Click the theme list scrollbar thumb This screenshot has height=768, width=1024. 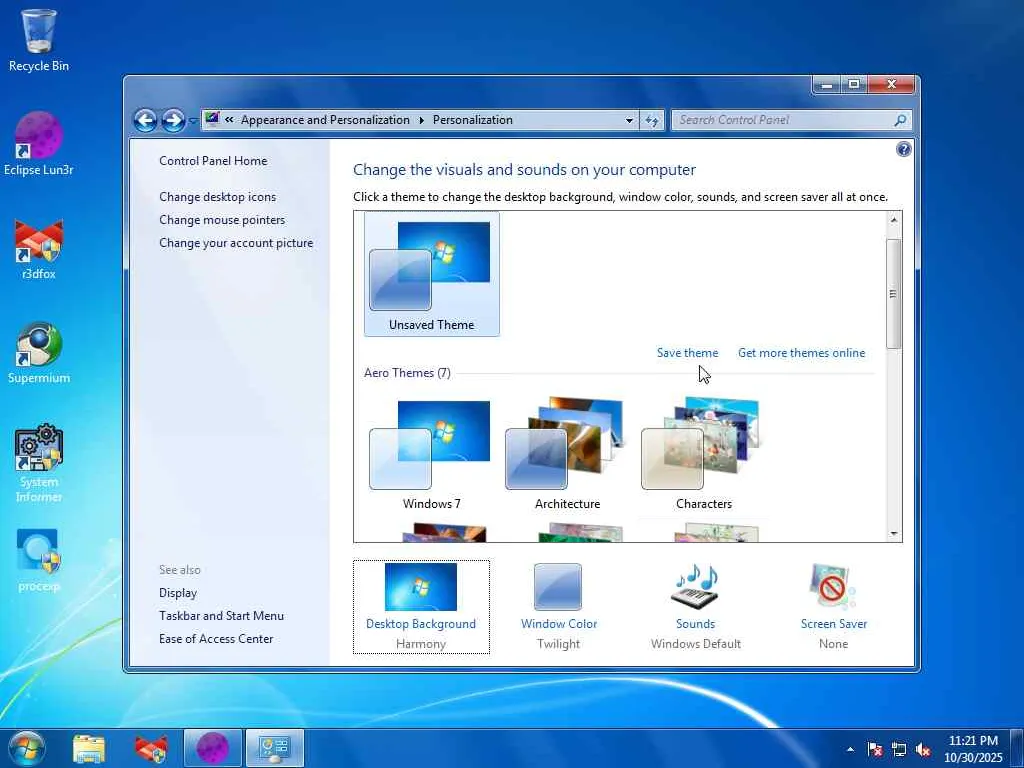(894, 294)
